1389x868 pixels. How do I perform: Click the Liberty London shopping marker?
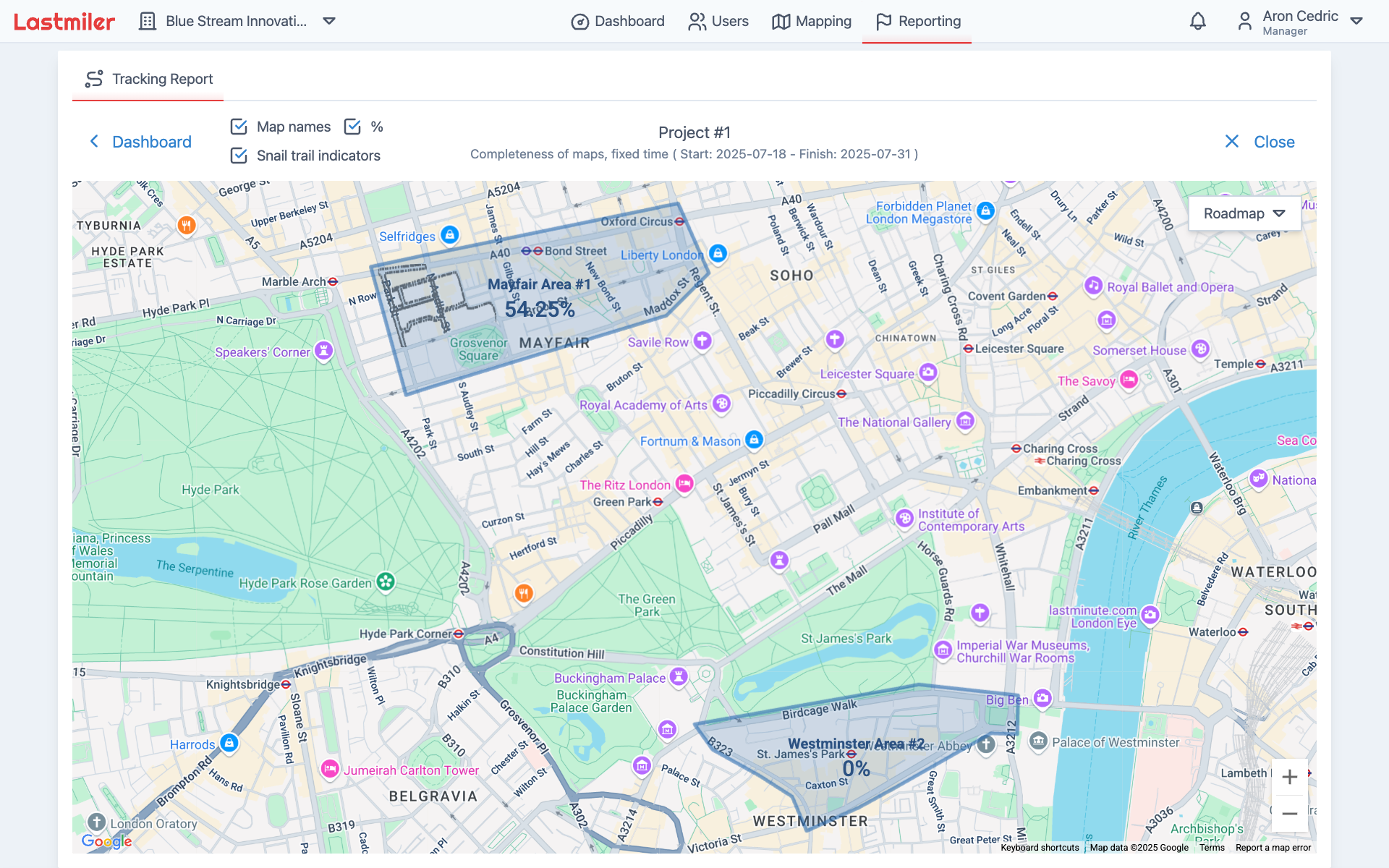pos(718,253)
